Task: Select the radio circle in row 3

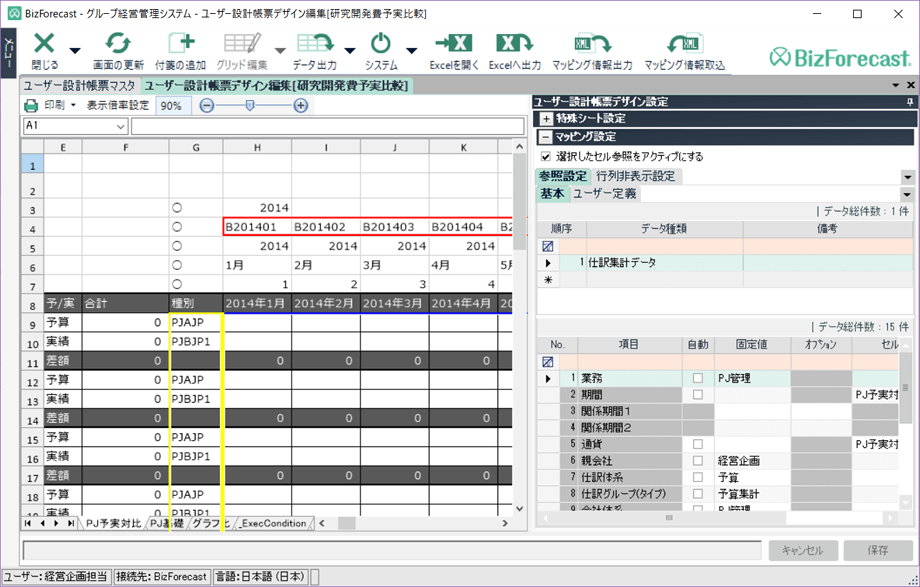Action: 177,207
